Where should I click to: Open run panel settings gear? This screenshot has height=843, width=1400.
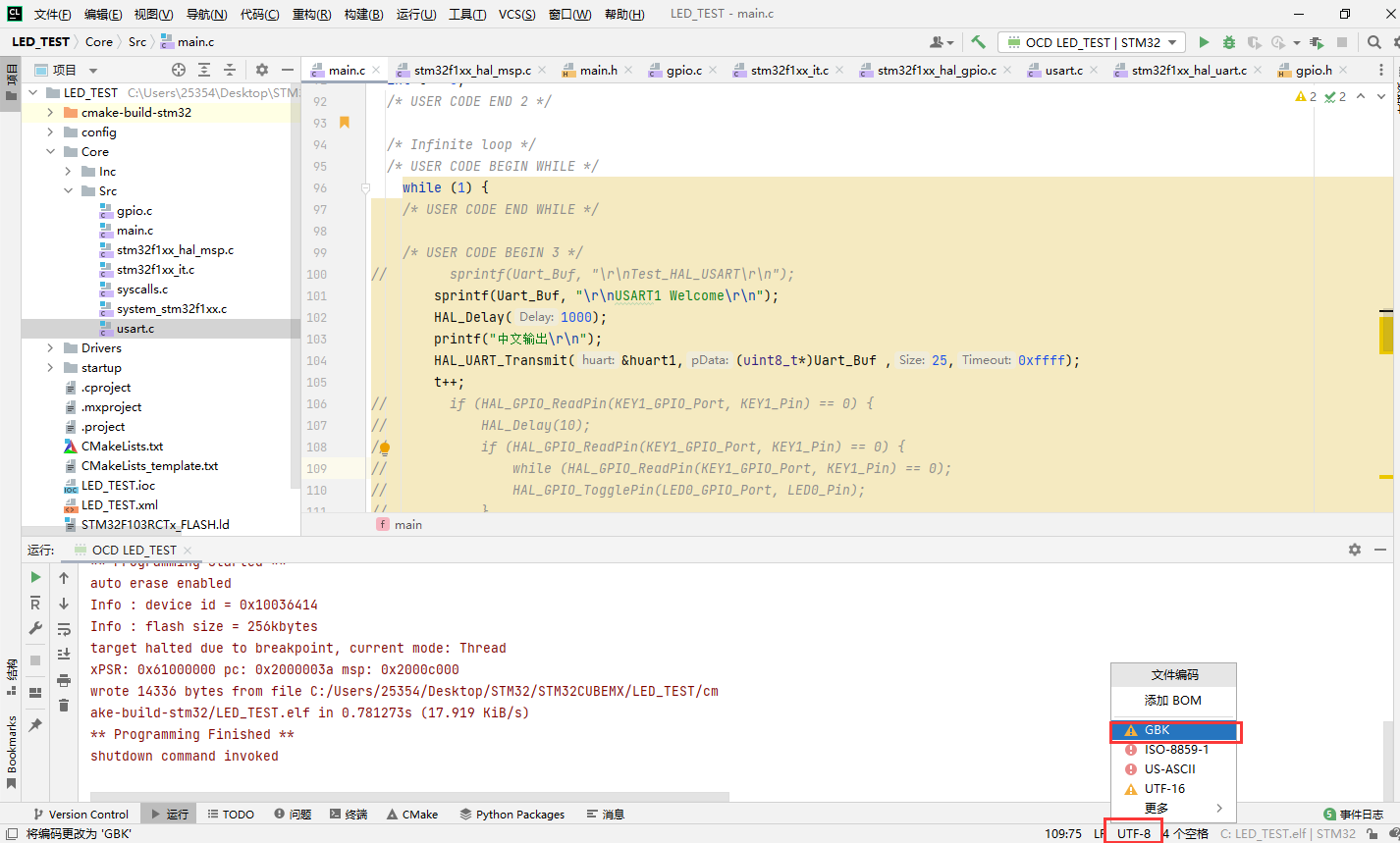pyautogui.click(x=1355, y=550)
